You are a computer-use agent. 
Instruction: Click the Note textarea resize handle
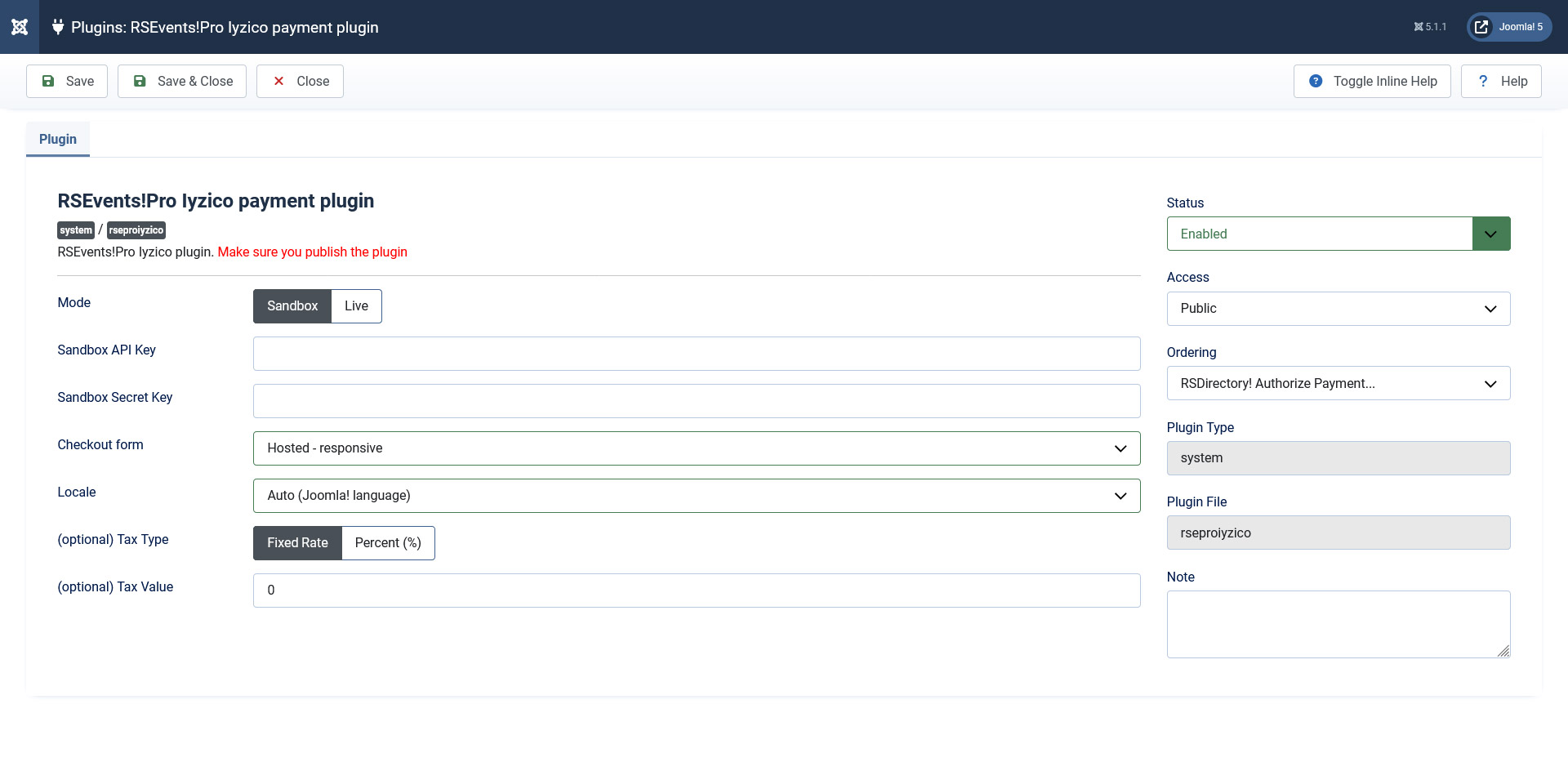point(1503,651)
